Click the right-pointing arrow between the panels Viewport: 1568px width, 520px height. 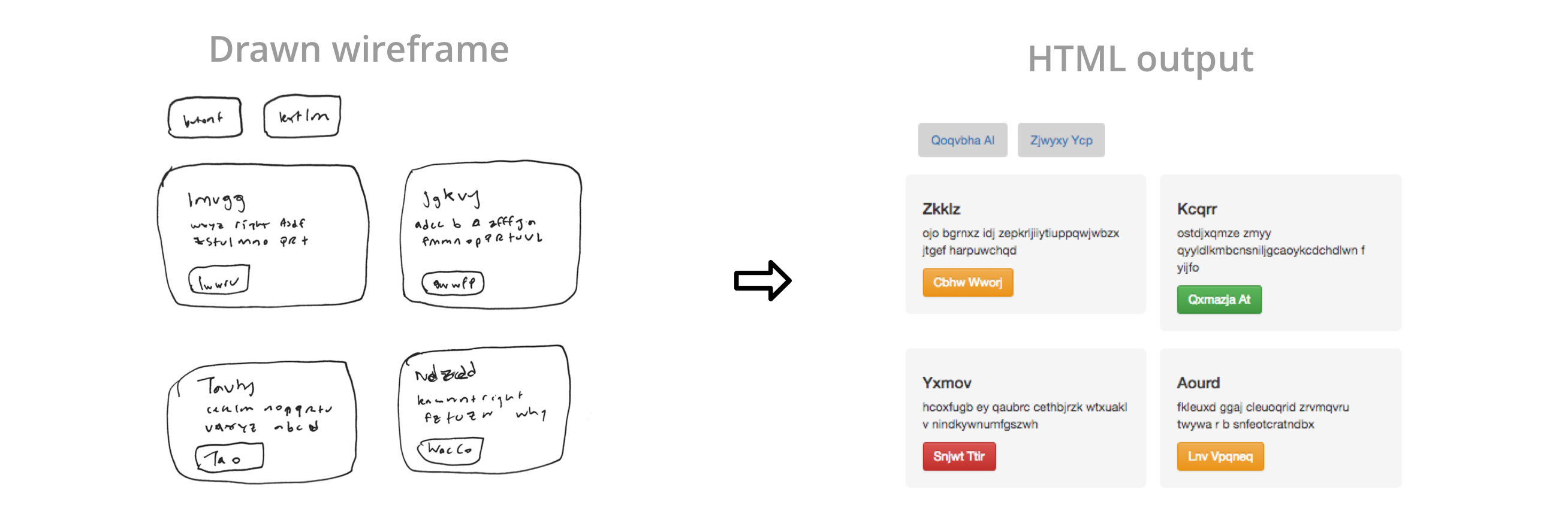click(762, 280)
